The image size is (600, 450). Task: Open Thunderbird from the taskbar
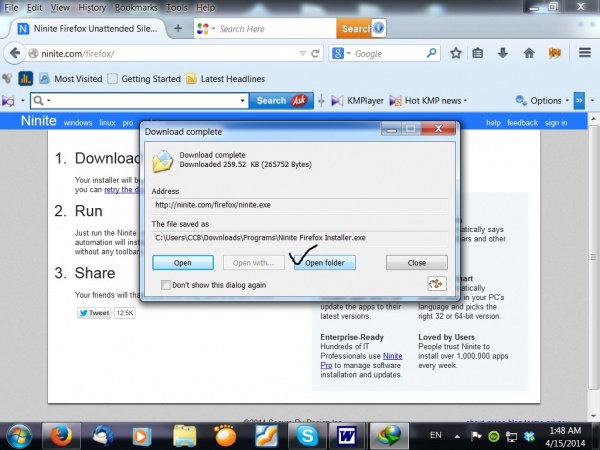point(101,436)
